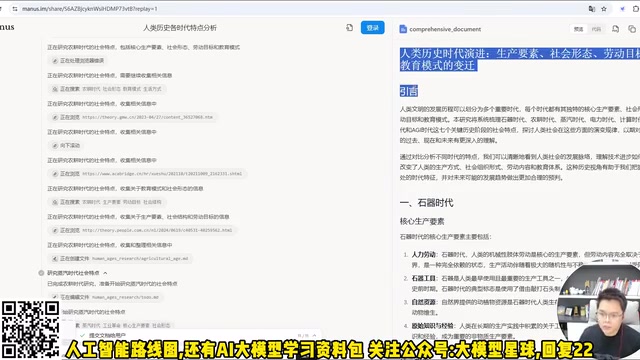Click the icon in 向下滚动 chip
640x360 pixels.
click(55, 145)
